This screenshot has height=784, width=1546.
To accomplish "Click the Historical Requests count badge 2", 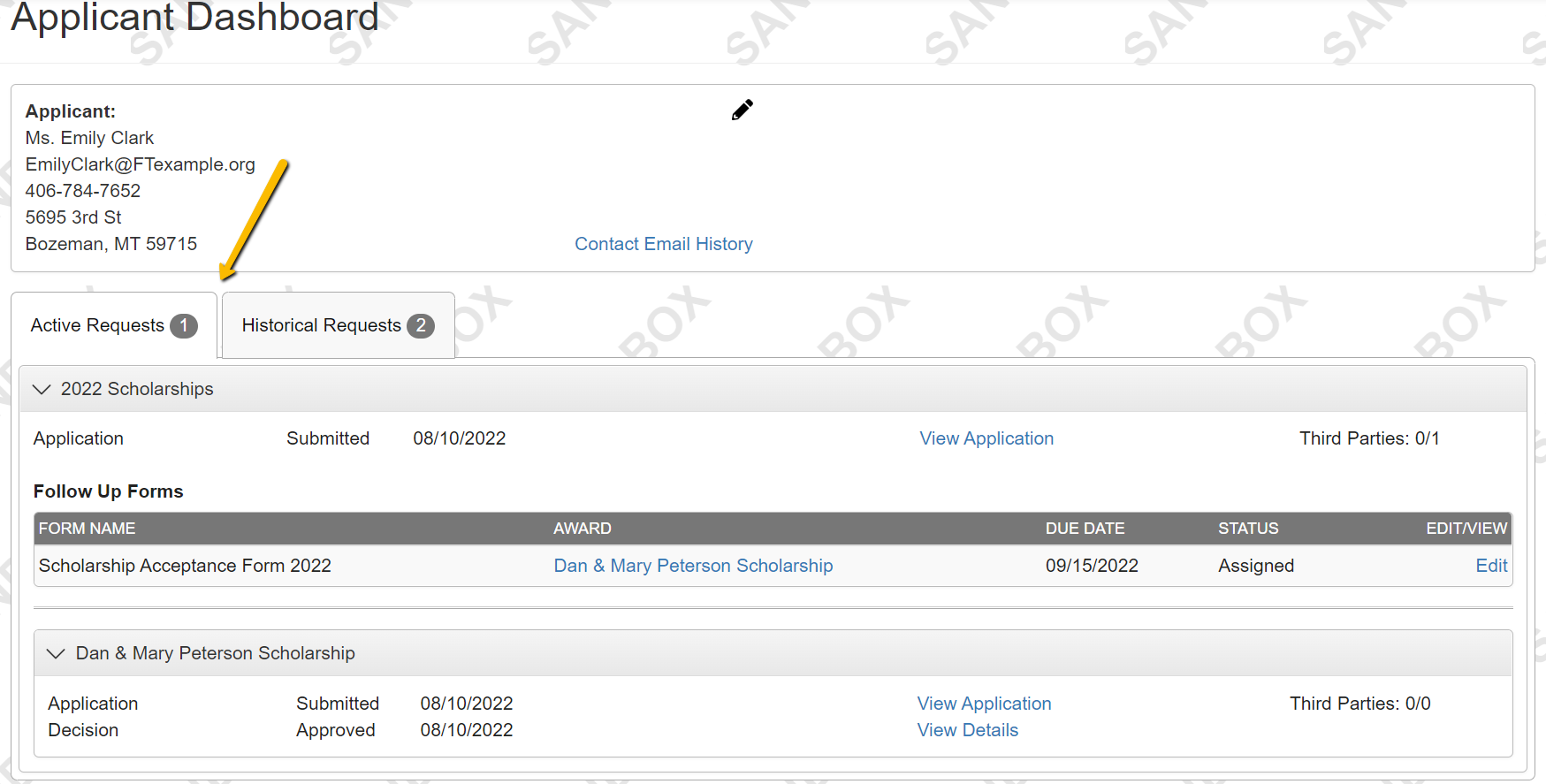I will 421,325.
